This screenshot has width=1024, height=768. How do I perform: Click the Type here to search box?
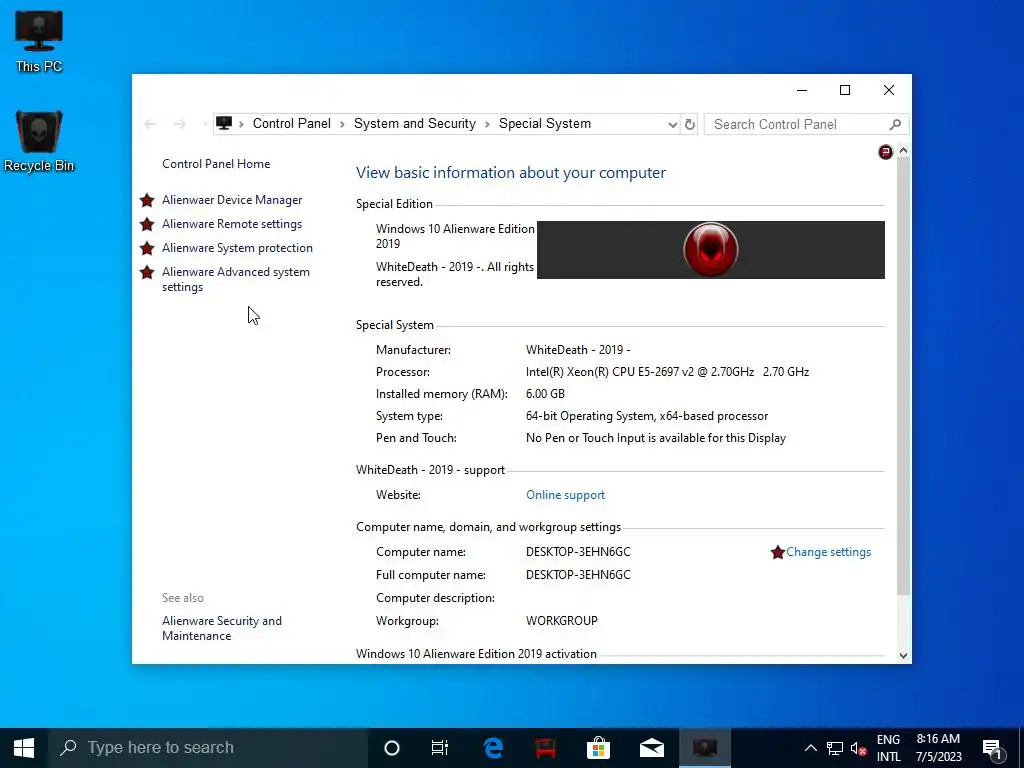(x=208, y=748)
